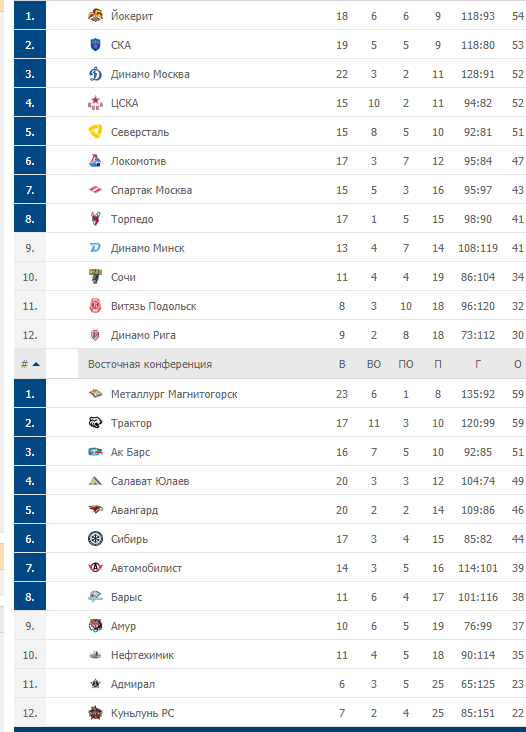Open Салават Юлаев team link
This screenshot has width=526, height=732.
click(150, 481)
